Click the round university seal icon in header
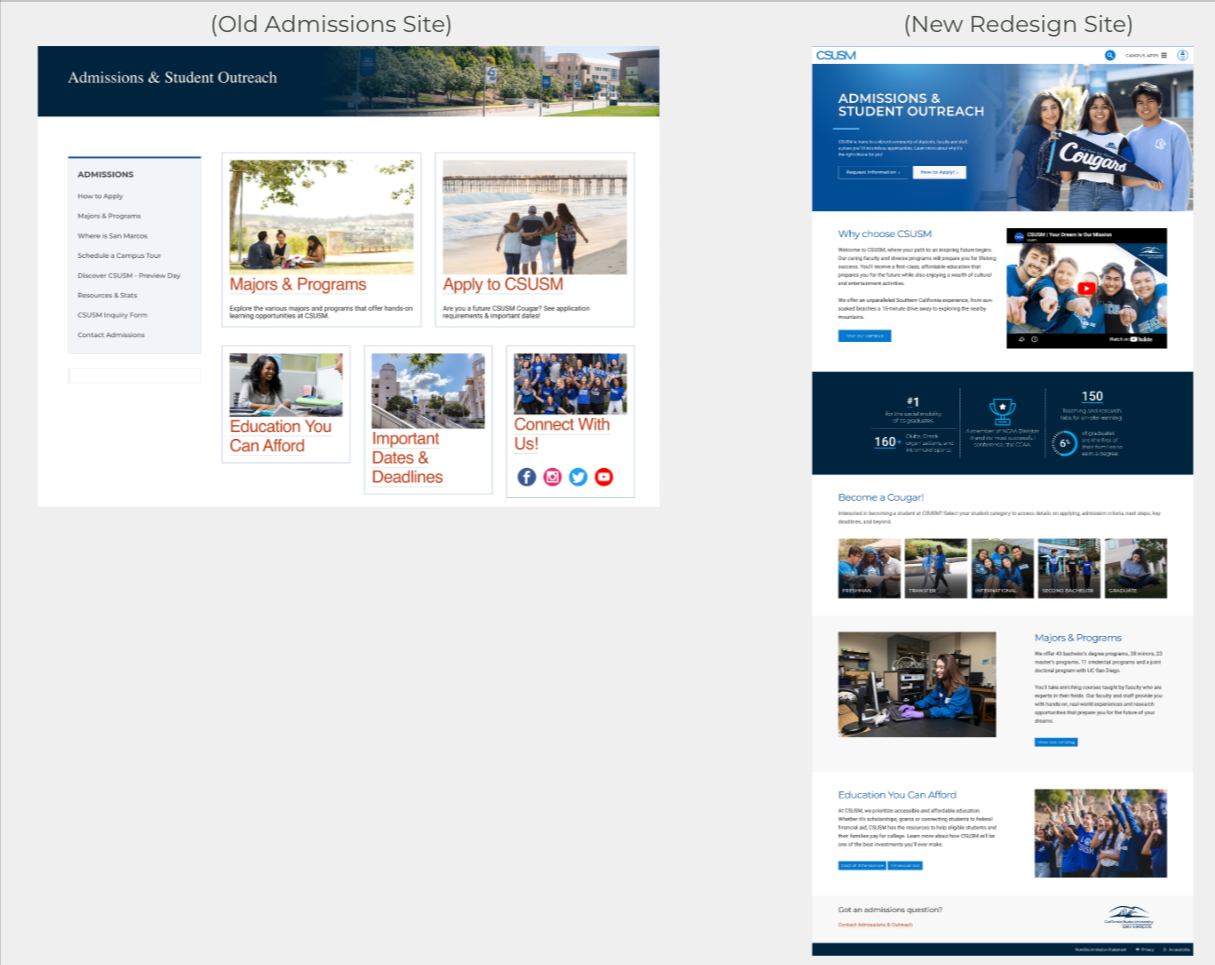1215x965 pixels. click(1183, 55)
